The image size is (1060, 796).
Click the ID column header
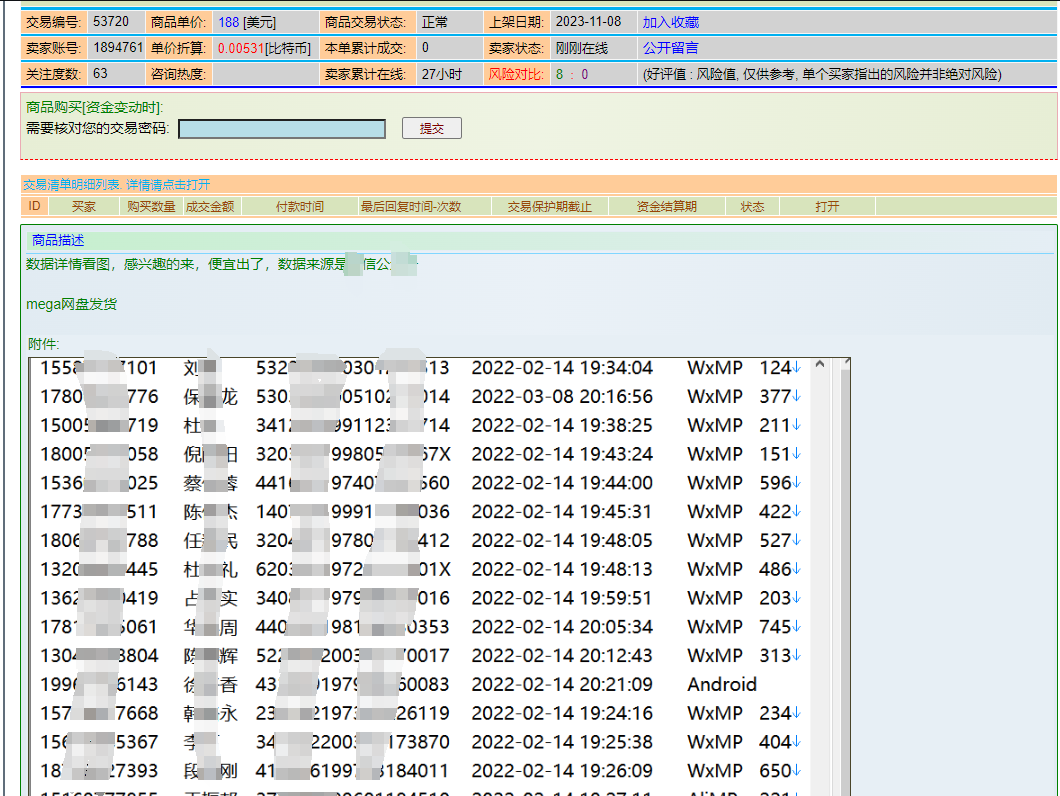[x=34, y=206]
